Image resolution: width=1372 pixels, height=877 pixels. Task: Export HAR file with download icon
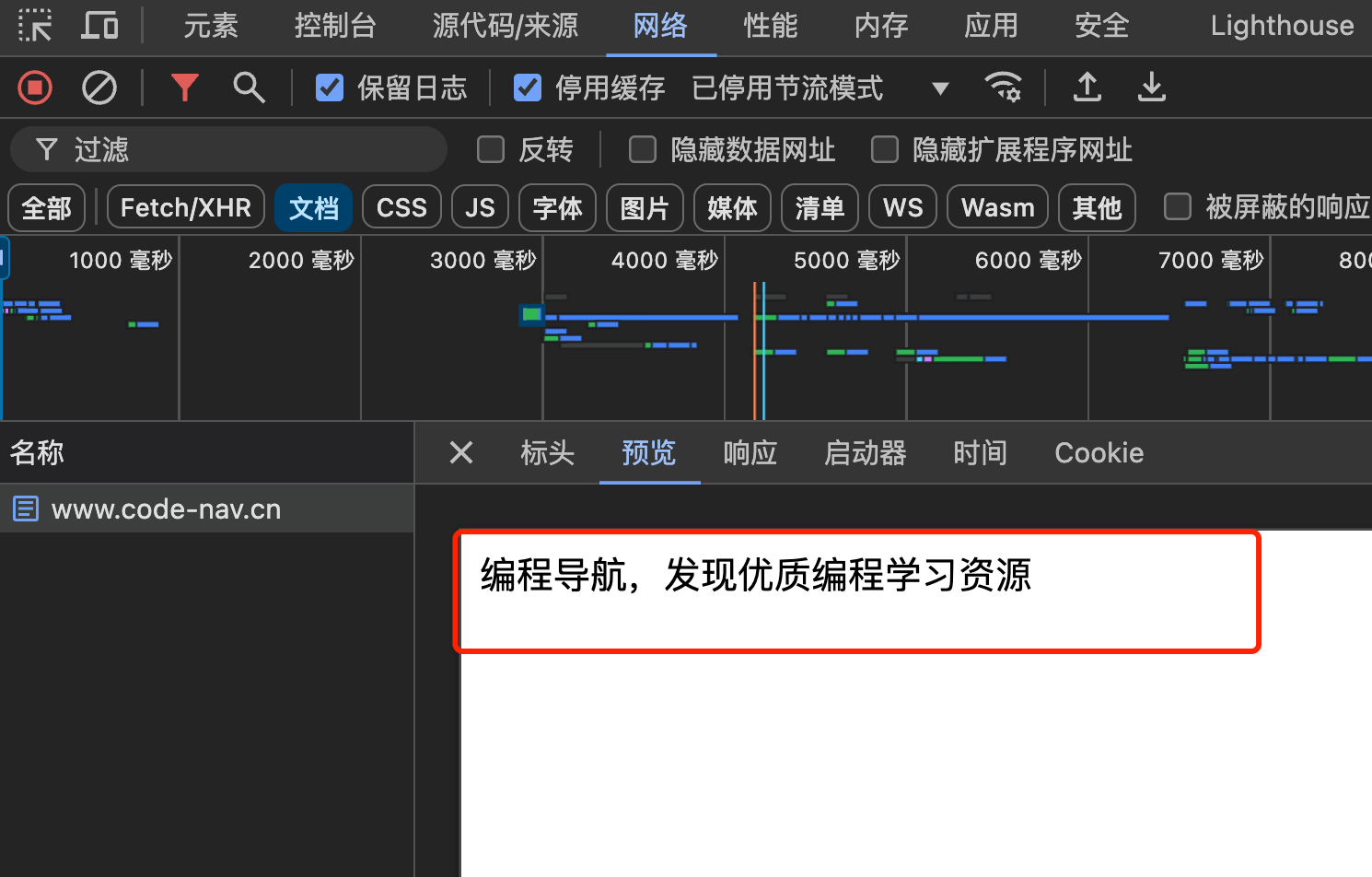(1152, 88)
